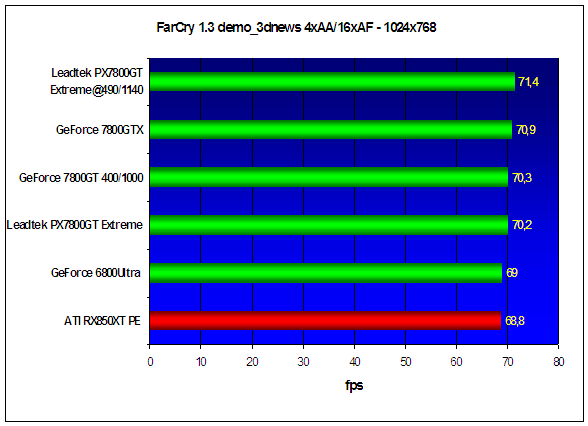Image resolution: width=588 pixels, height=426 pixels.
Task: Select the 70,2 value label
Action: click(522, 225)
